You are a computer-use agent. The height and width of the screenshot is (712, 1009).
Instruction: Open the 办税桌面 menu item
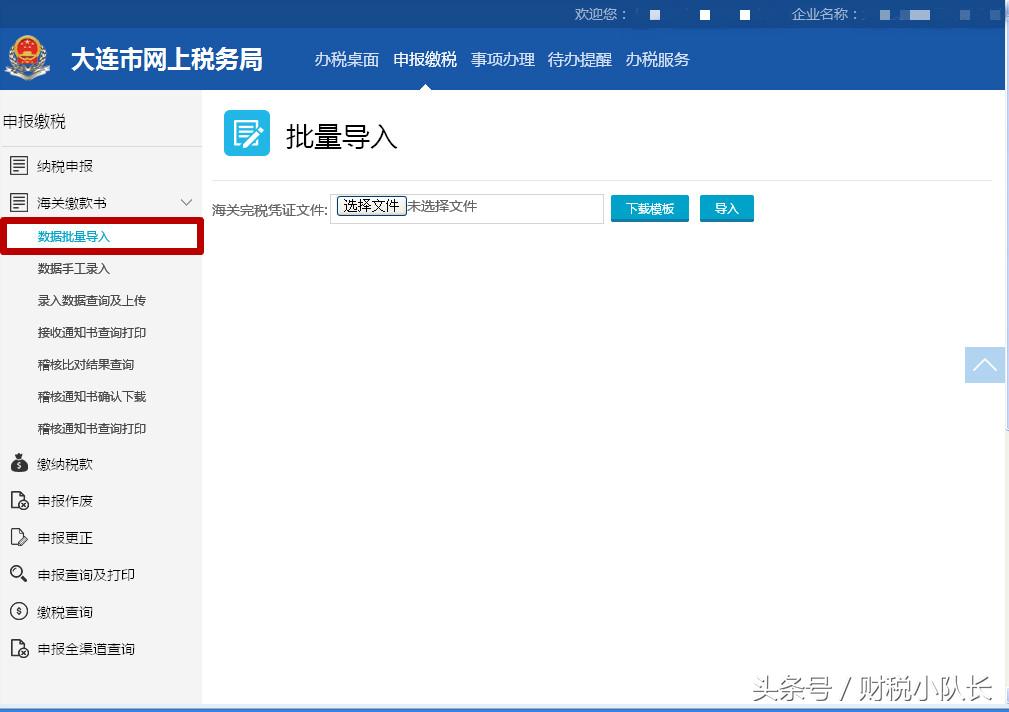pyautogui.click(x=347, y=60)
